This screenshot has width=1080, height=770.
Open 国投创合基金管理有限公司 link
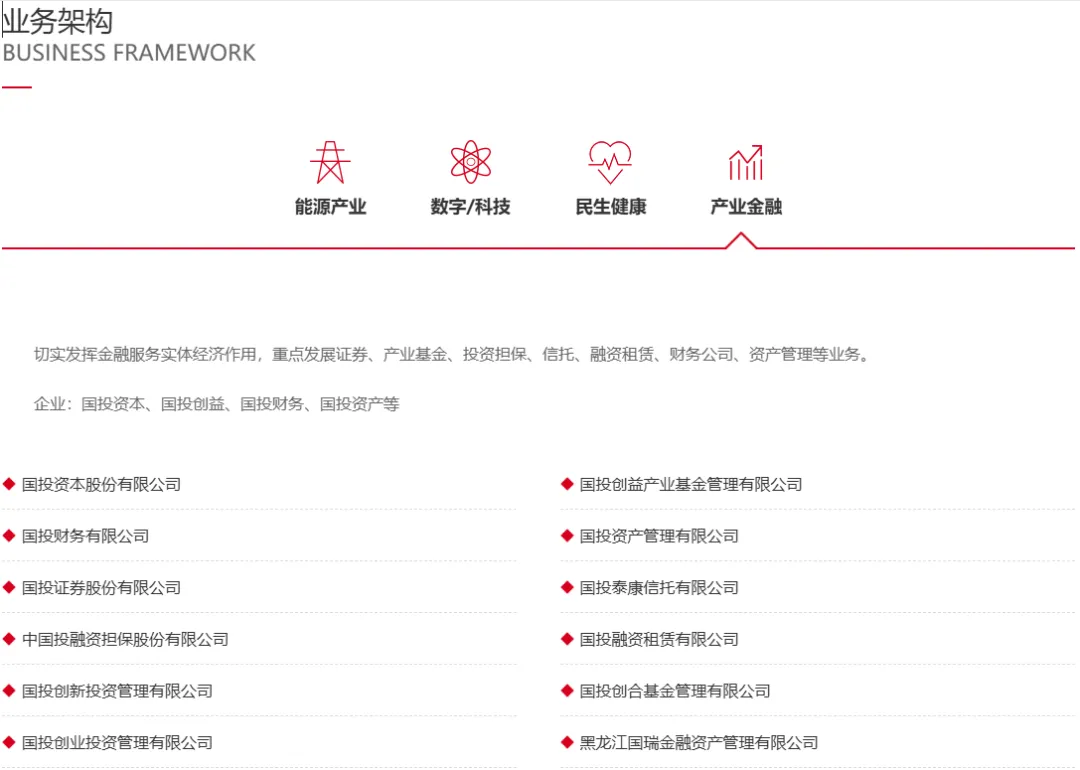[x=675, y=691]
